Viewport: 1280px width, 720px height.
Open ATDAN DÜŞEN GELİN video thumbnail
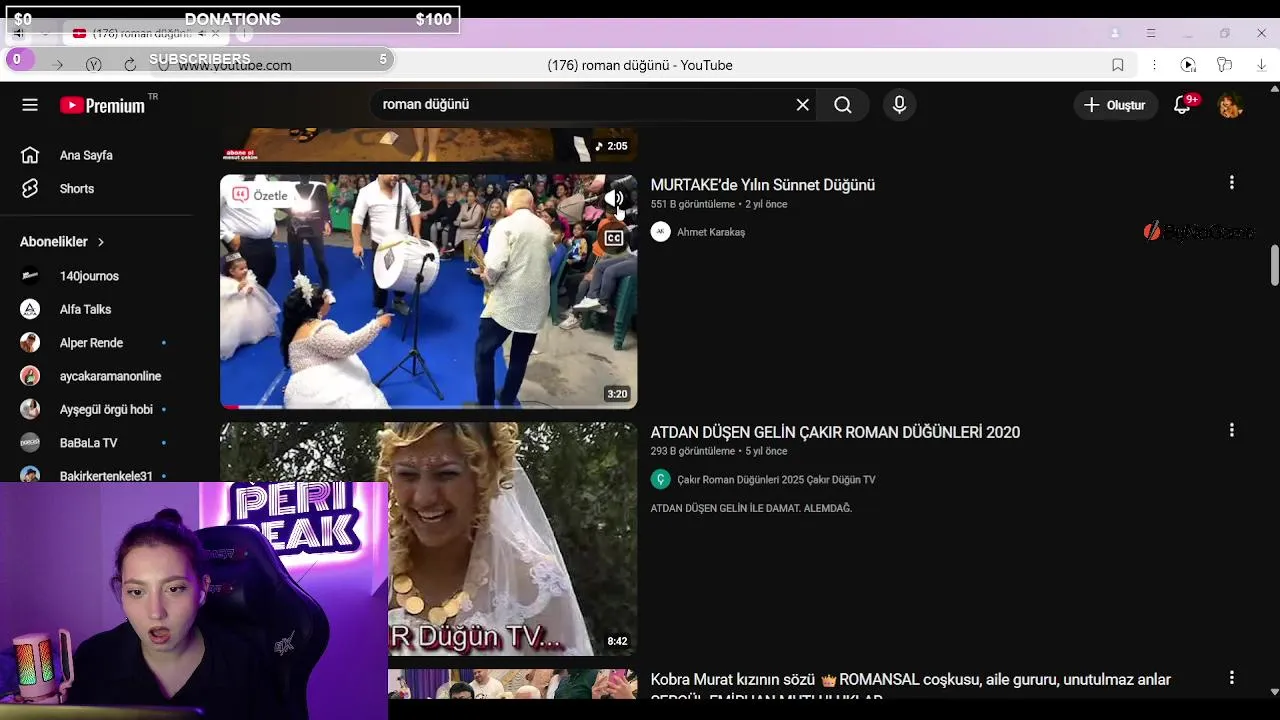point(428,538)
